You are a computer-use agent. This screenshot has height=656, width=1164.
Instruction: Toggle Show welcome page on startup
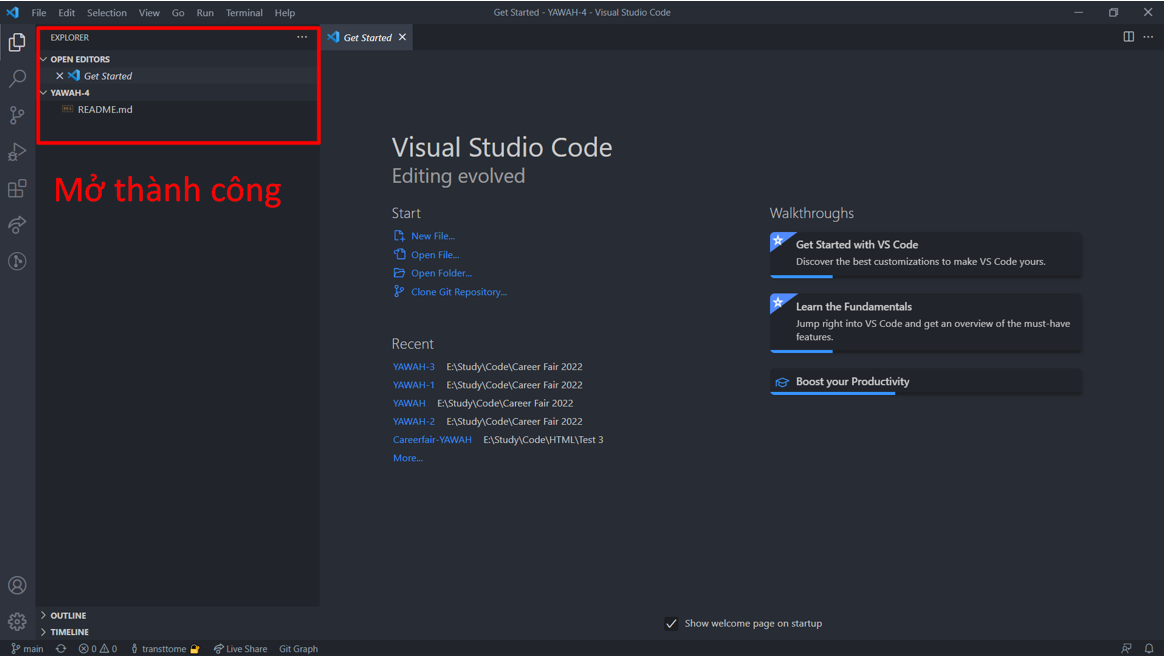[671, 623]
